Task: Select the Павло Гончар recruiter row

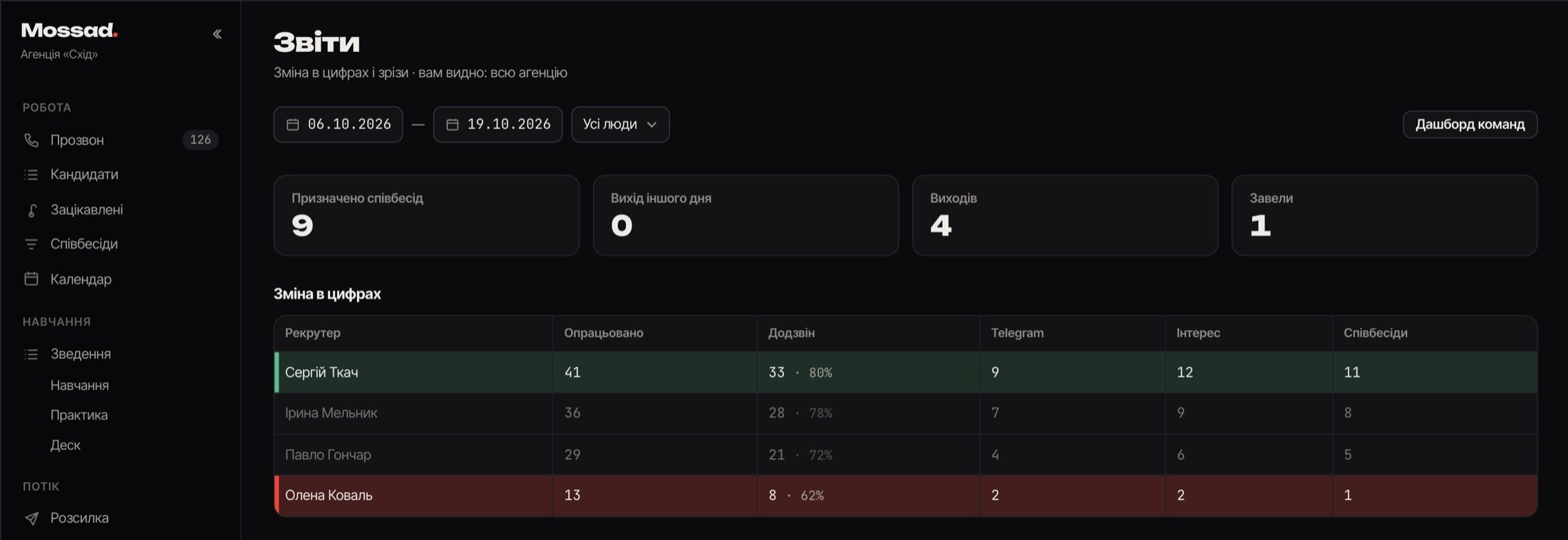Action: click(905, 455)
